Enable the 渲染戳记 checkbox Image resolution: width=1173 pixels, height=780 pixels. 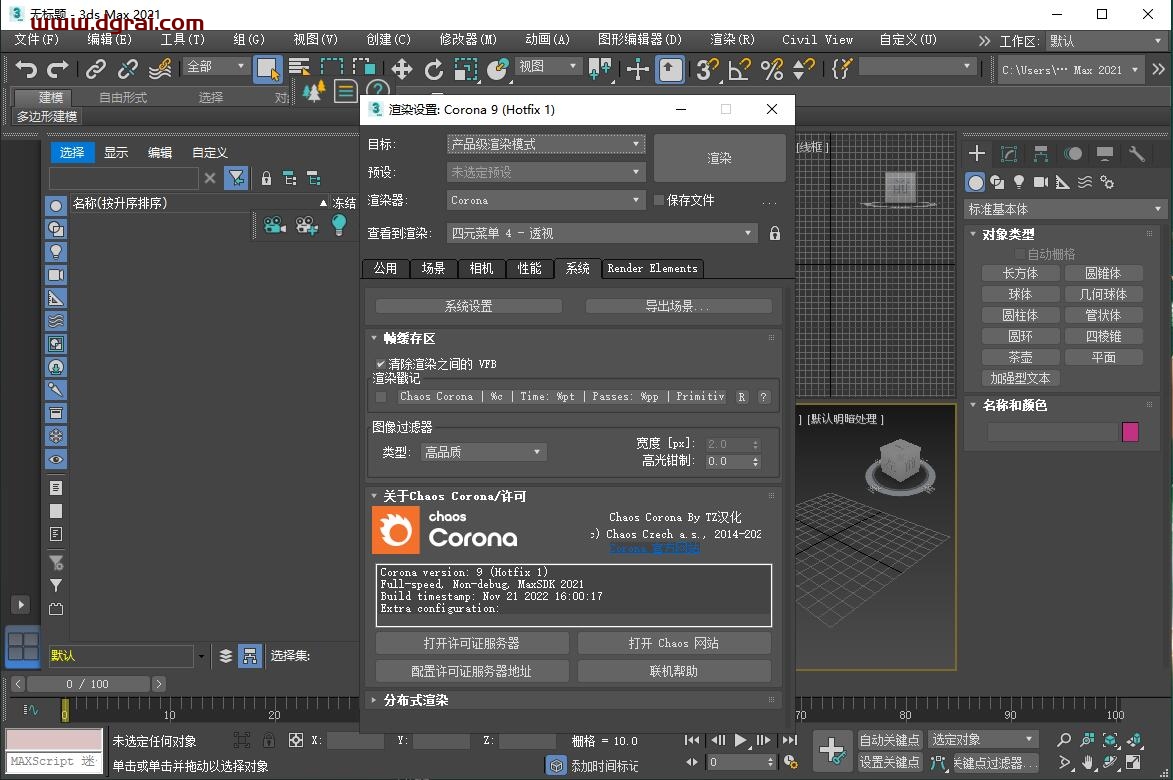(380, 397)
